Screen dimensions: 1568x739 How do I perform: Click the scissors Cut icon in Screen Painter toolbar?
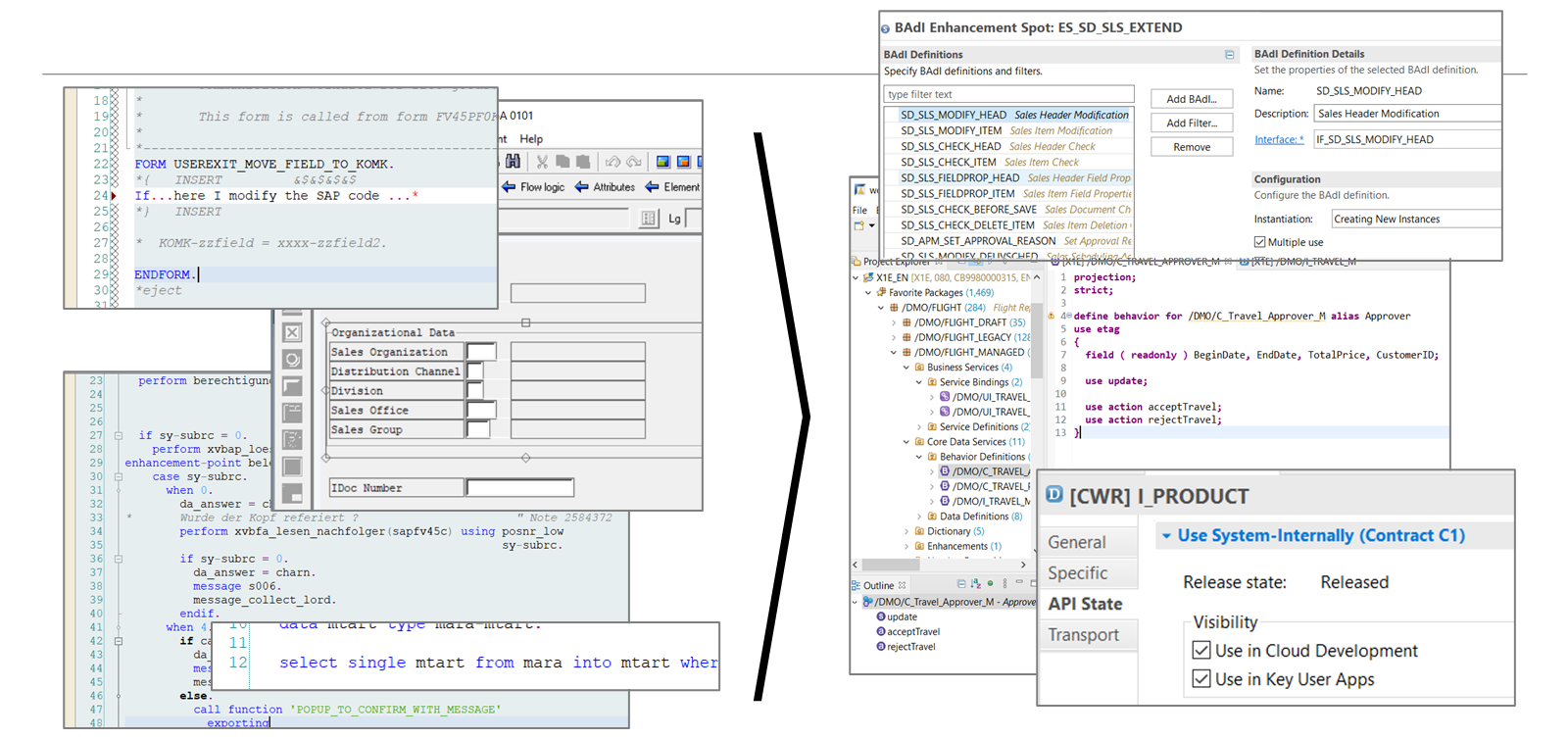point(542,161)
